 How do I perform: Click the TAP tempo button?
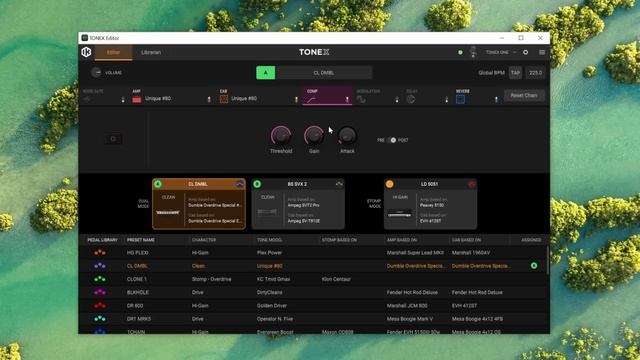(516, 73)
